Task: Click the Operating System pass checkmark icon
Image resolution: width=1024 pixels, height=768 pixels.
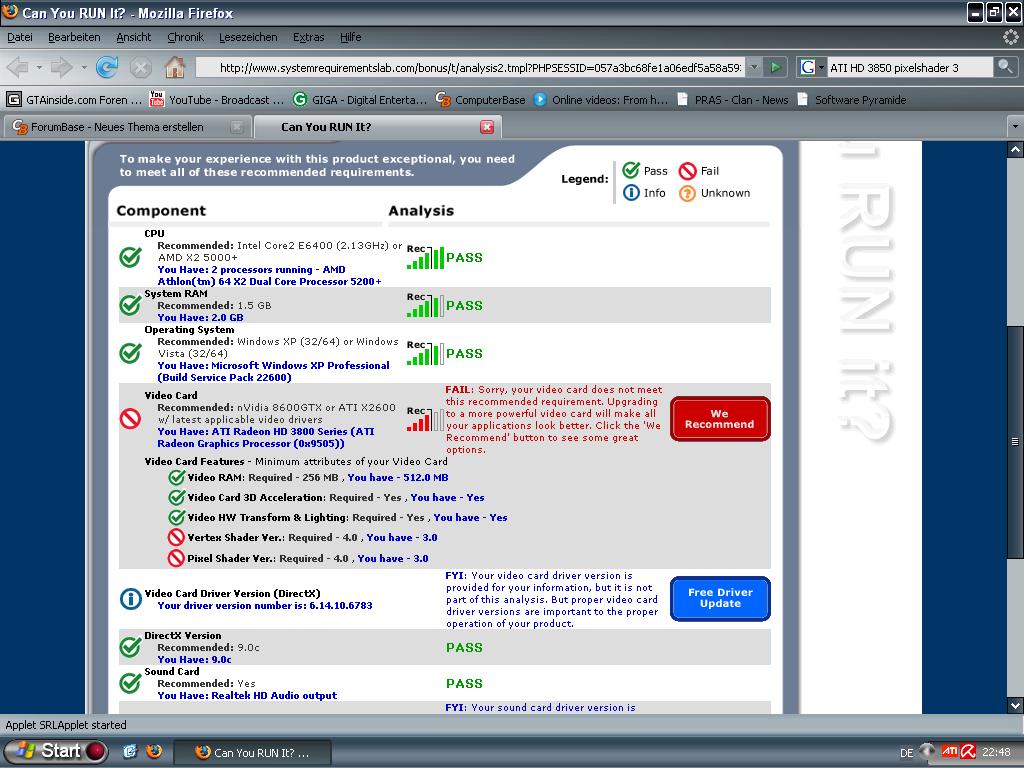Action: (x=131, y=353)
